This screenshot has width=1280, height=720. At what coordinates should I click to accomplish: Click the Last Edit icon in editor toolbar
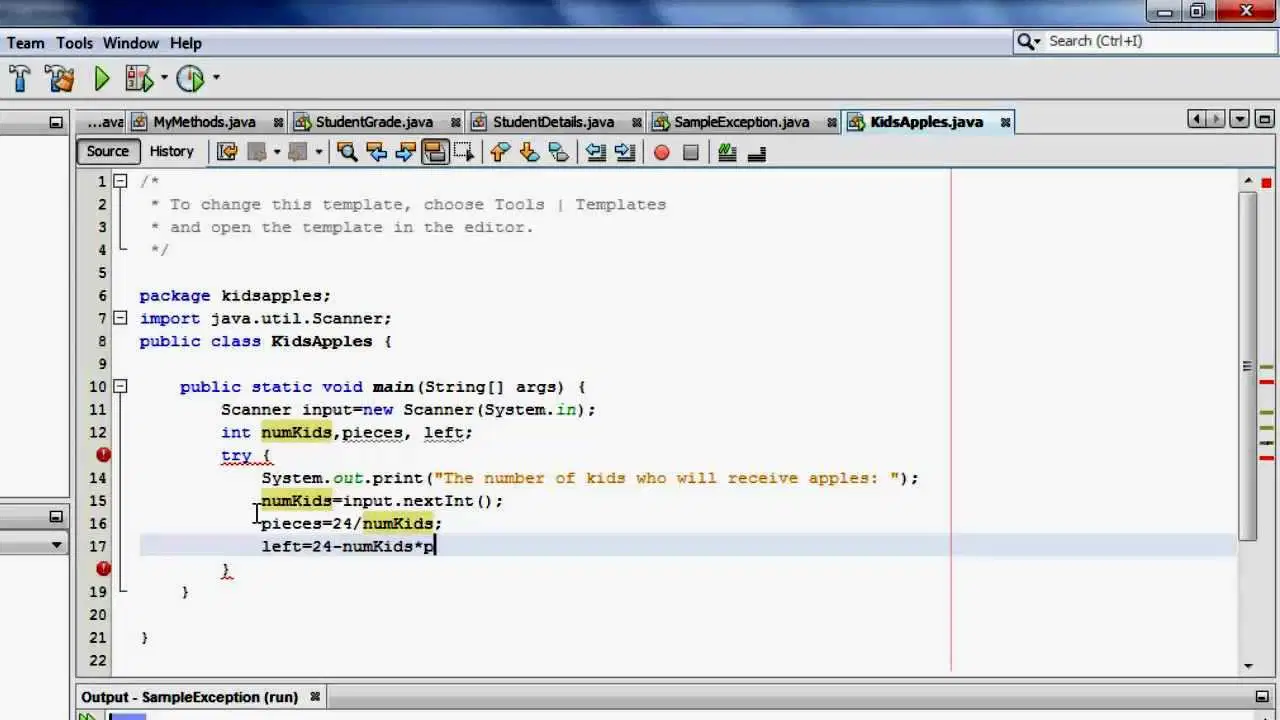pos(227,152)
